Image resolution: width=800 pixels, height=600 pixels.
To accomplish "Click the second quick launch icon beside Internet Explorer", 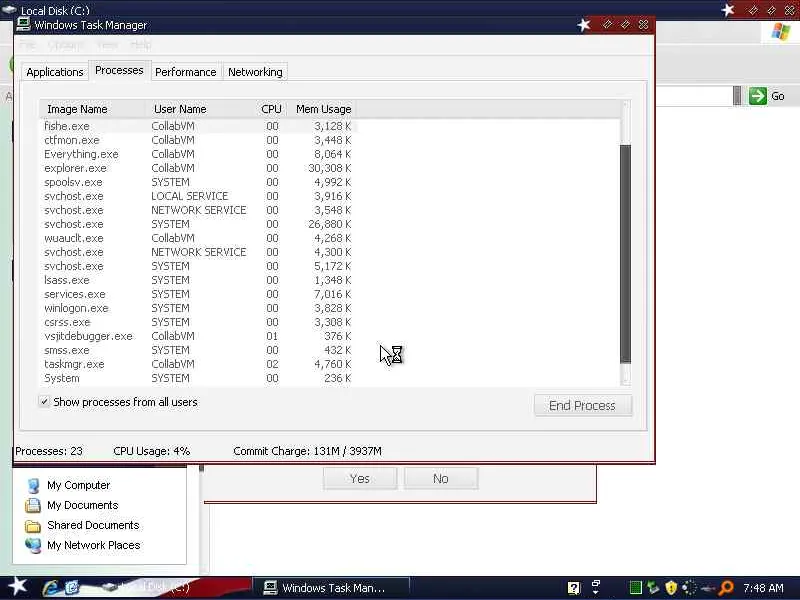I will (x=72, y=588).
